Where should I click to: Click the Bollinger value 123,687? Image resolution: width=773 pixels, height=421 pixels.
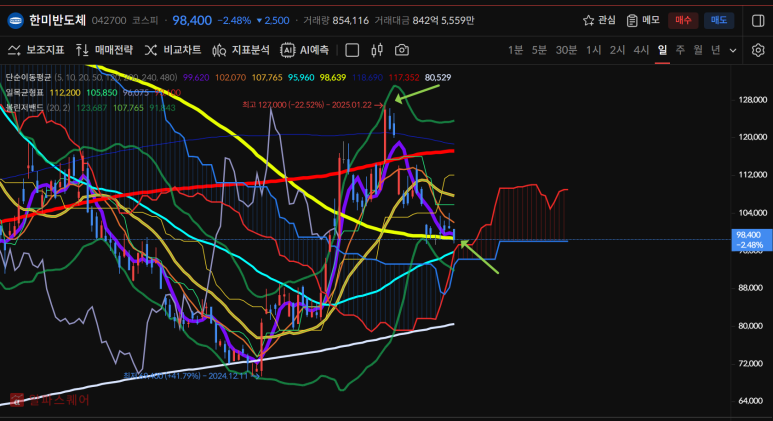click(92, 107)
